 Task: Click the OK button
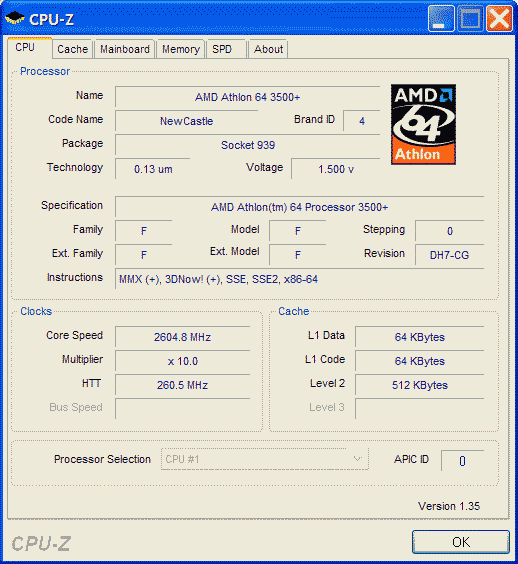point(461,542)
